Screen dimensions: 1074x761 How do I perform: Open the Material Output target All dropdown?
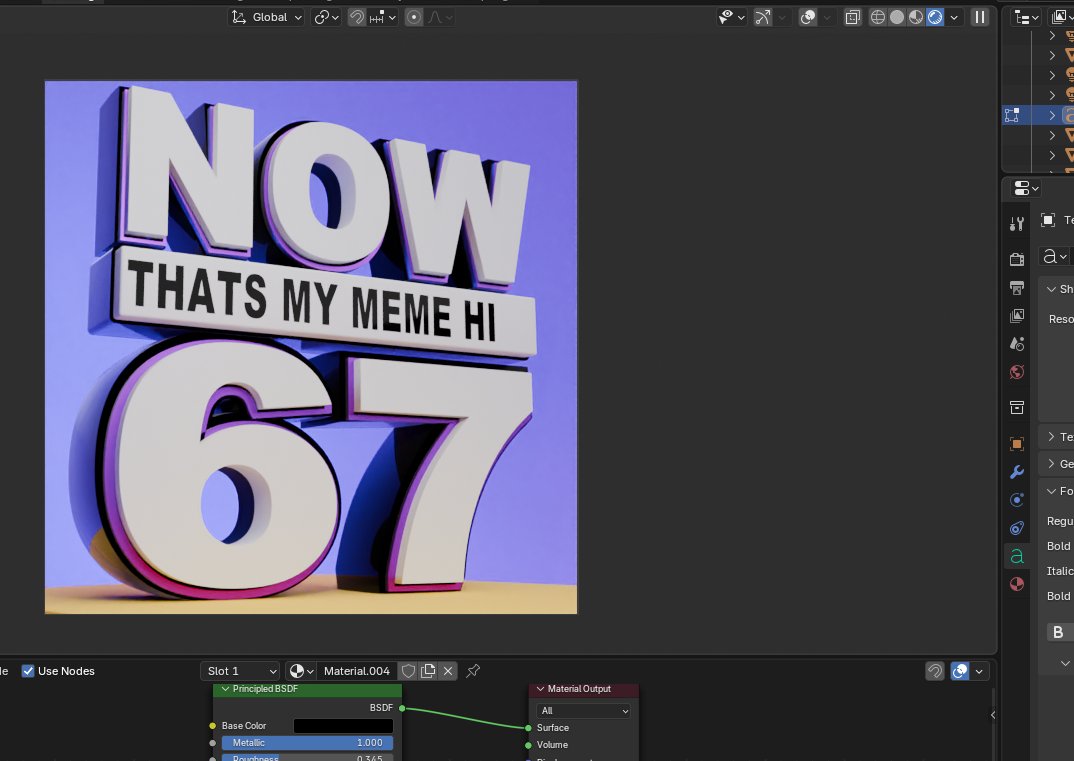click(x=584, y=711)
